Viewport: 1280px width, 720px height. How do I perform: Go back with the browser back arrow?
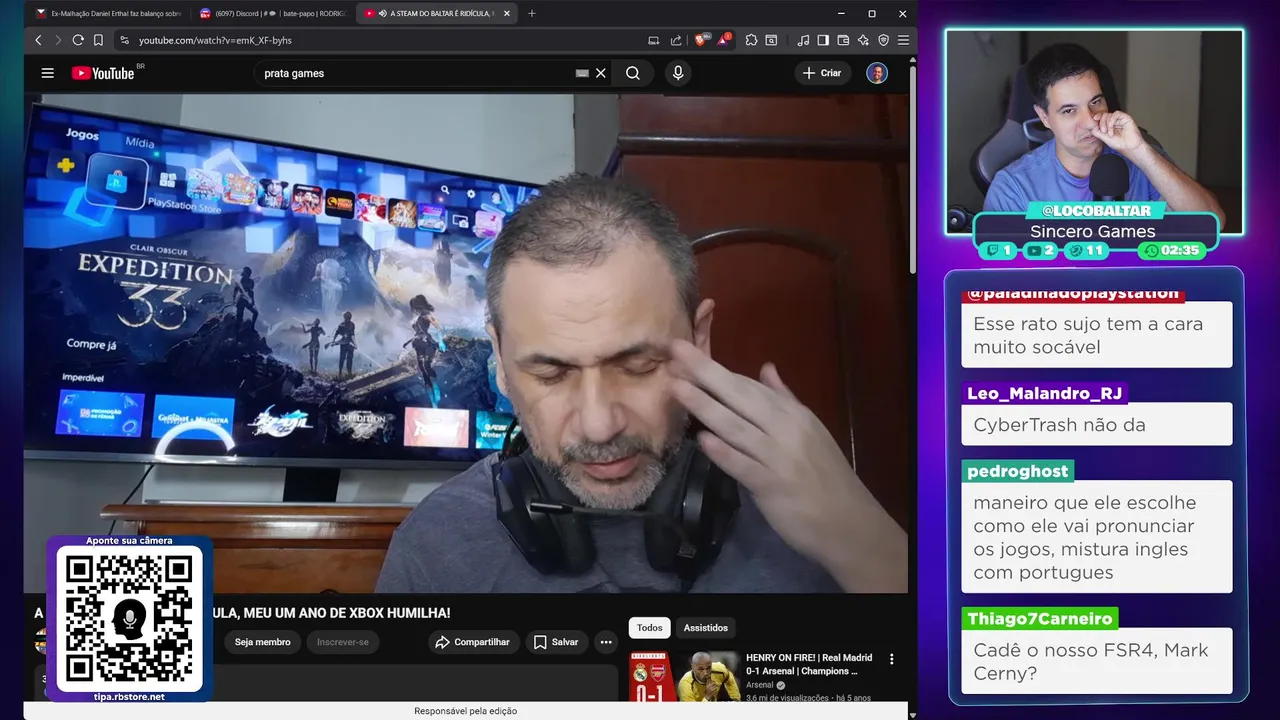click(38, 40)
